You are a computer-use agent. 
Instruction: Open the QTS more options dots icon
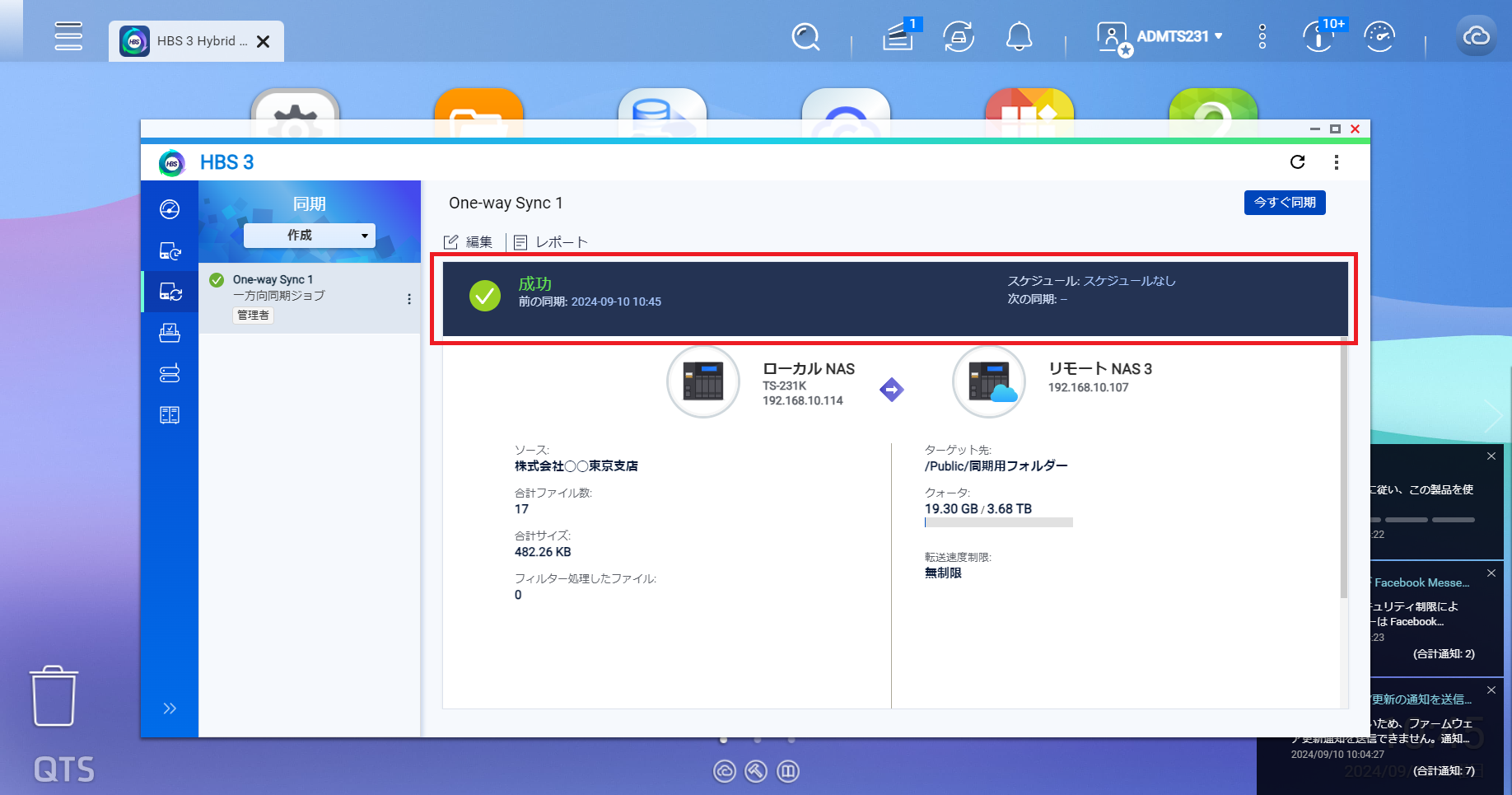[x=1262, y=37]
